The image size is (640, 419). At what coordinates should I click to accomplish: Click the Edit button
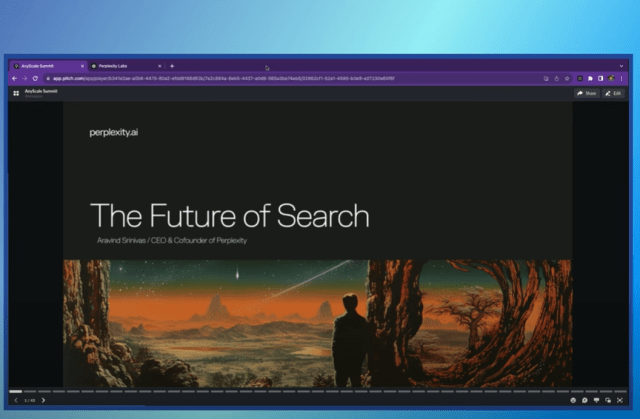(613, 93)
